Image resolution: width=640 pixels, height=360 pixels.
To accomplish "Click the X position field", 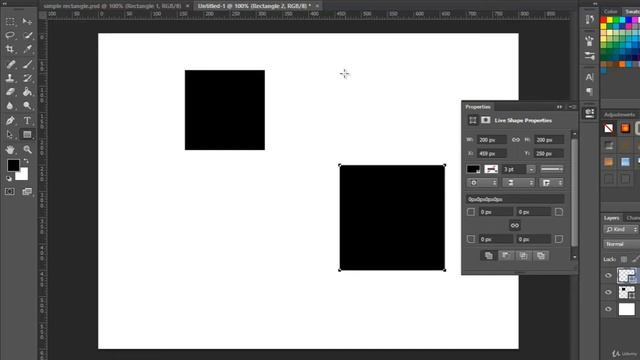I will (x=492, y=153).
